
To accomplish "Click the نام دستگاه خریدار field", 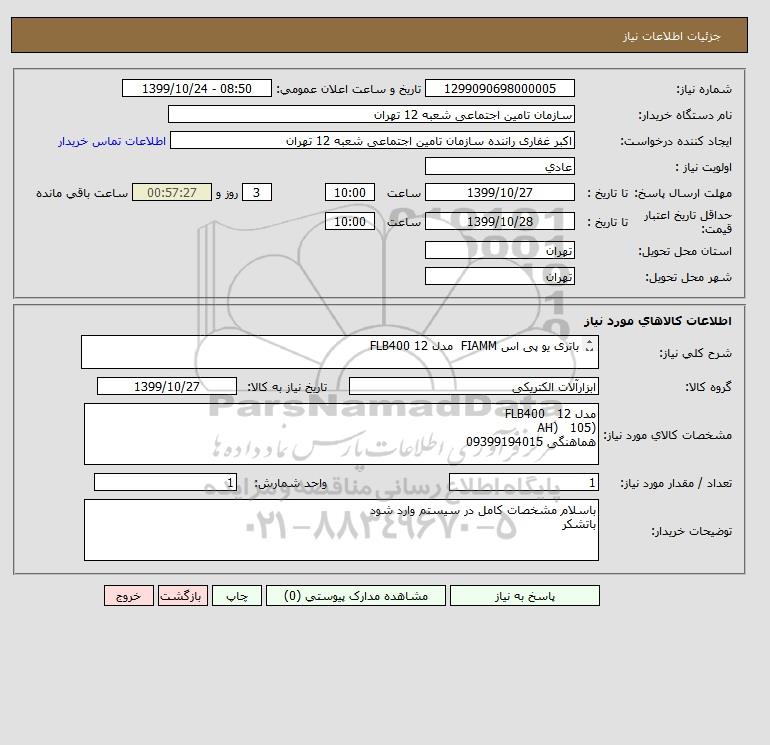I will tap(371, 114).
